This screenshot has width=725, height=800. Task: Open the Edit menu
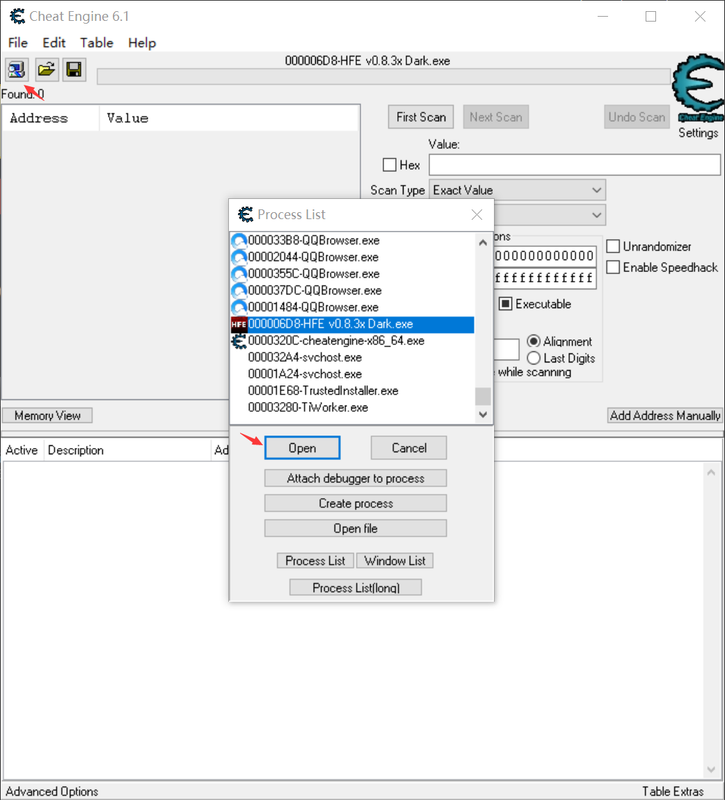[x=54, y=43]
